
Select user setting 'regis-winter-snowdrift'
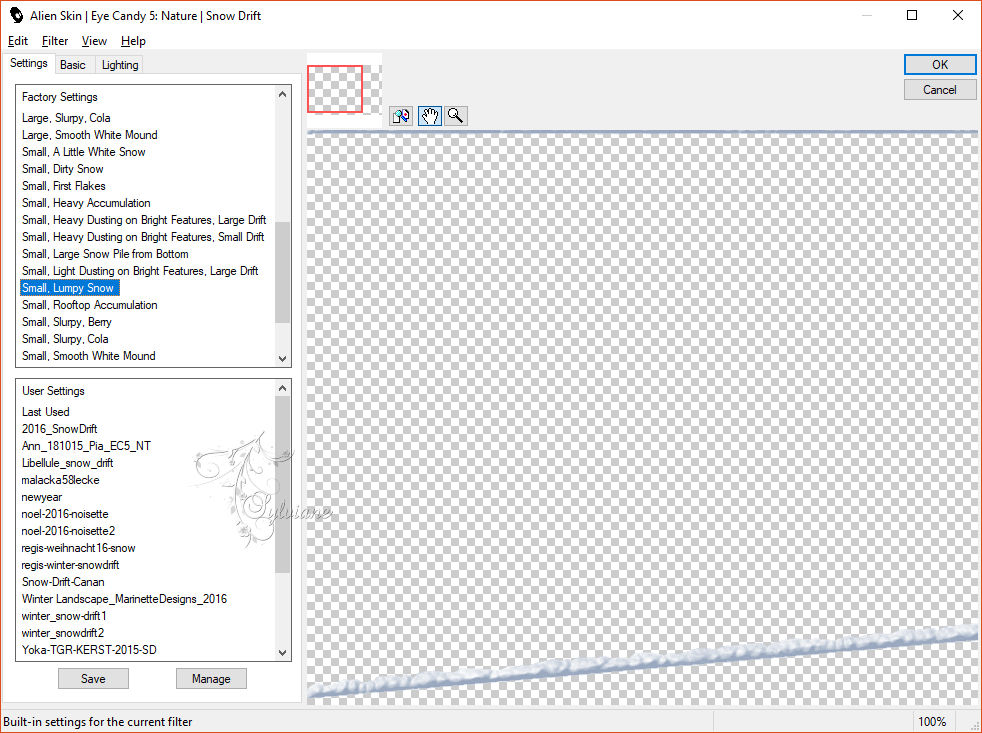(70, 564)
